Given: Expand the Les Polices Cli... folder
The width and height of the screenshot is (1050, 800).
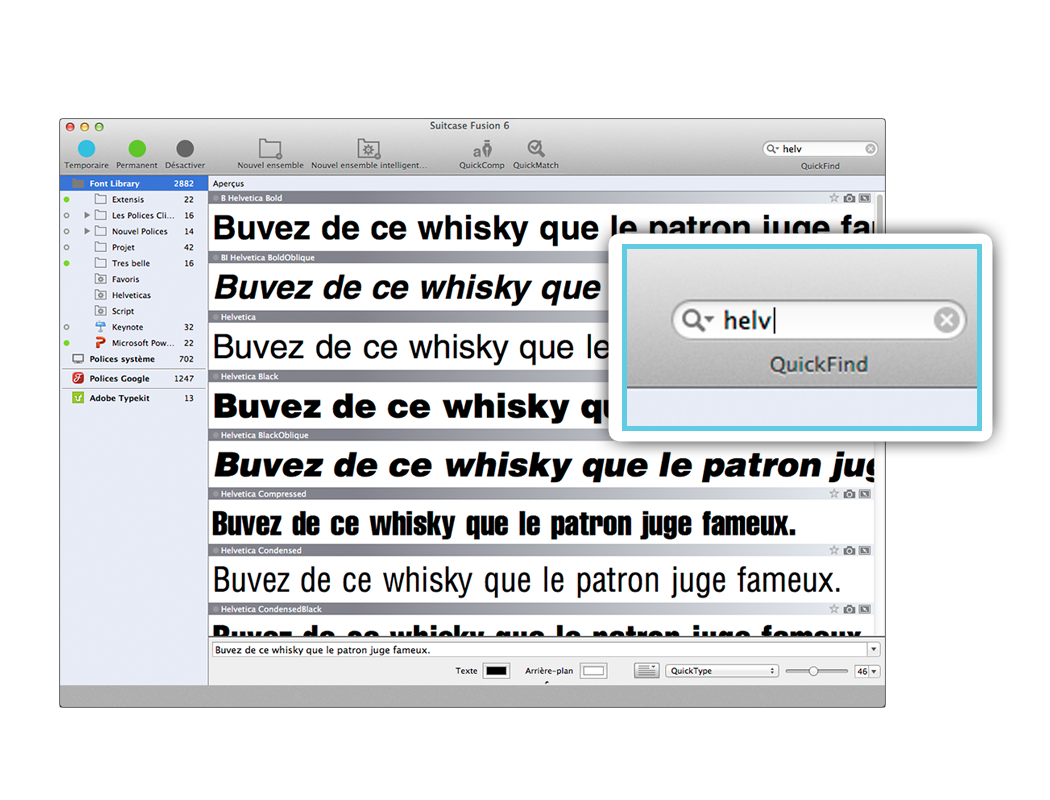Looking at the screenshot, I should pyautogui.click(x=87, y=216).
